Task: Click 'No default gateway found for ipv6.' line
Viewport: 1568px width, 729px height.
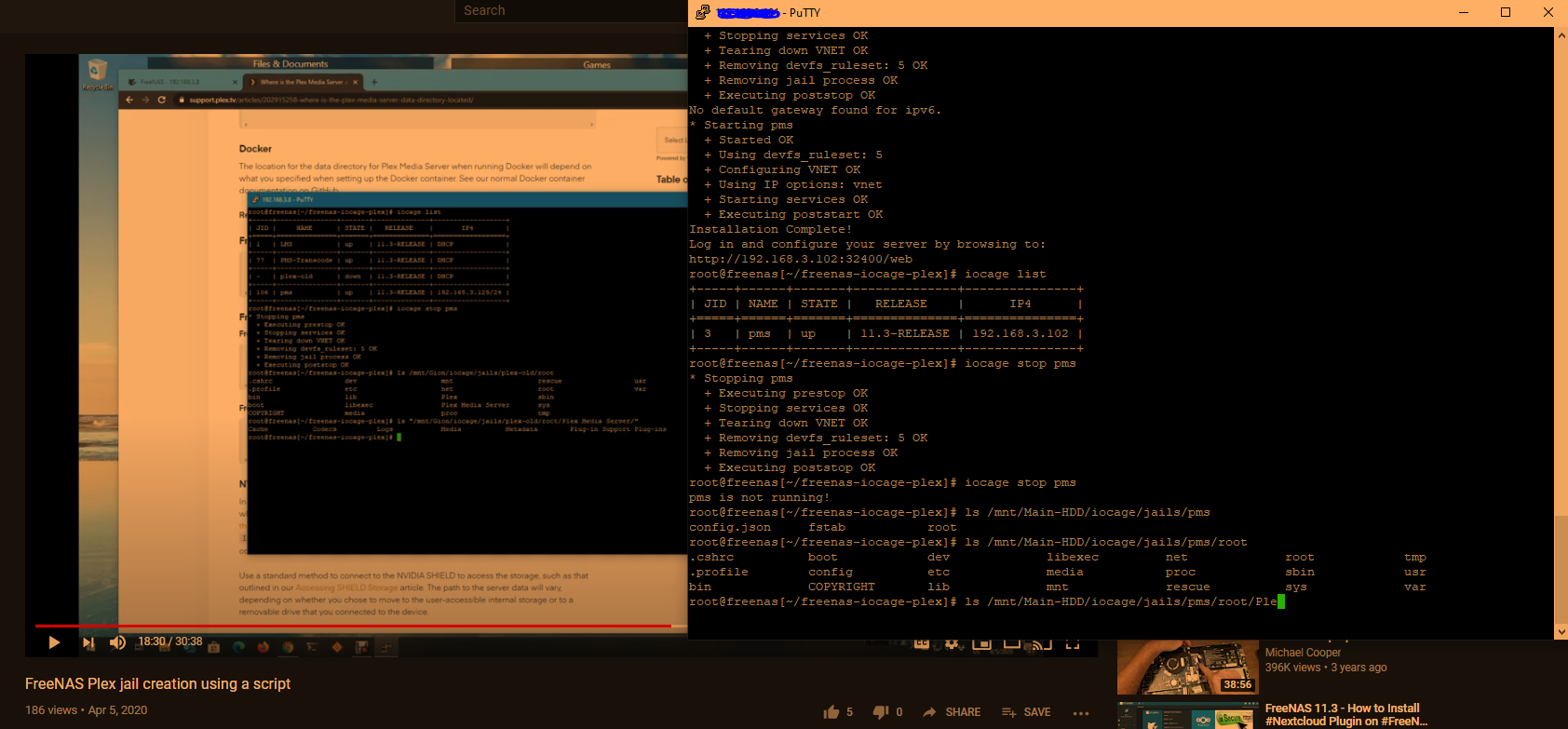Action: coord(816,110)
